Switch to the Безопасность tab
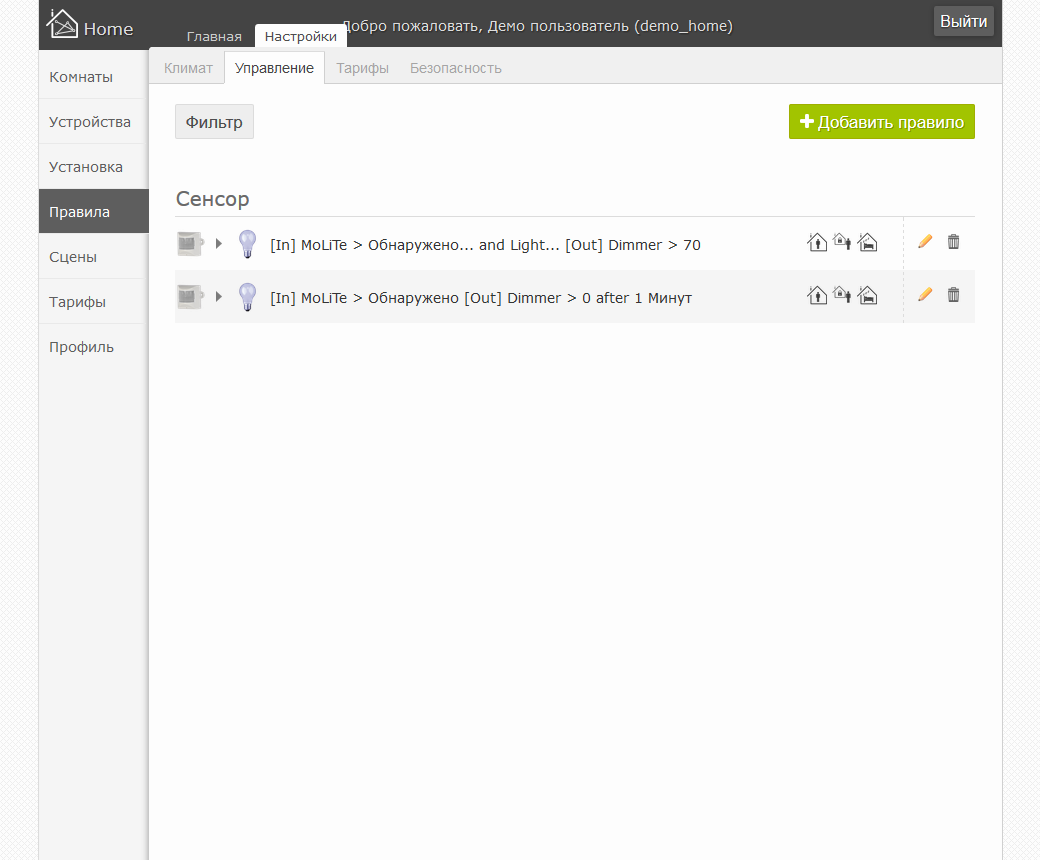 click(456, 68)
